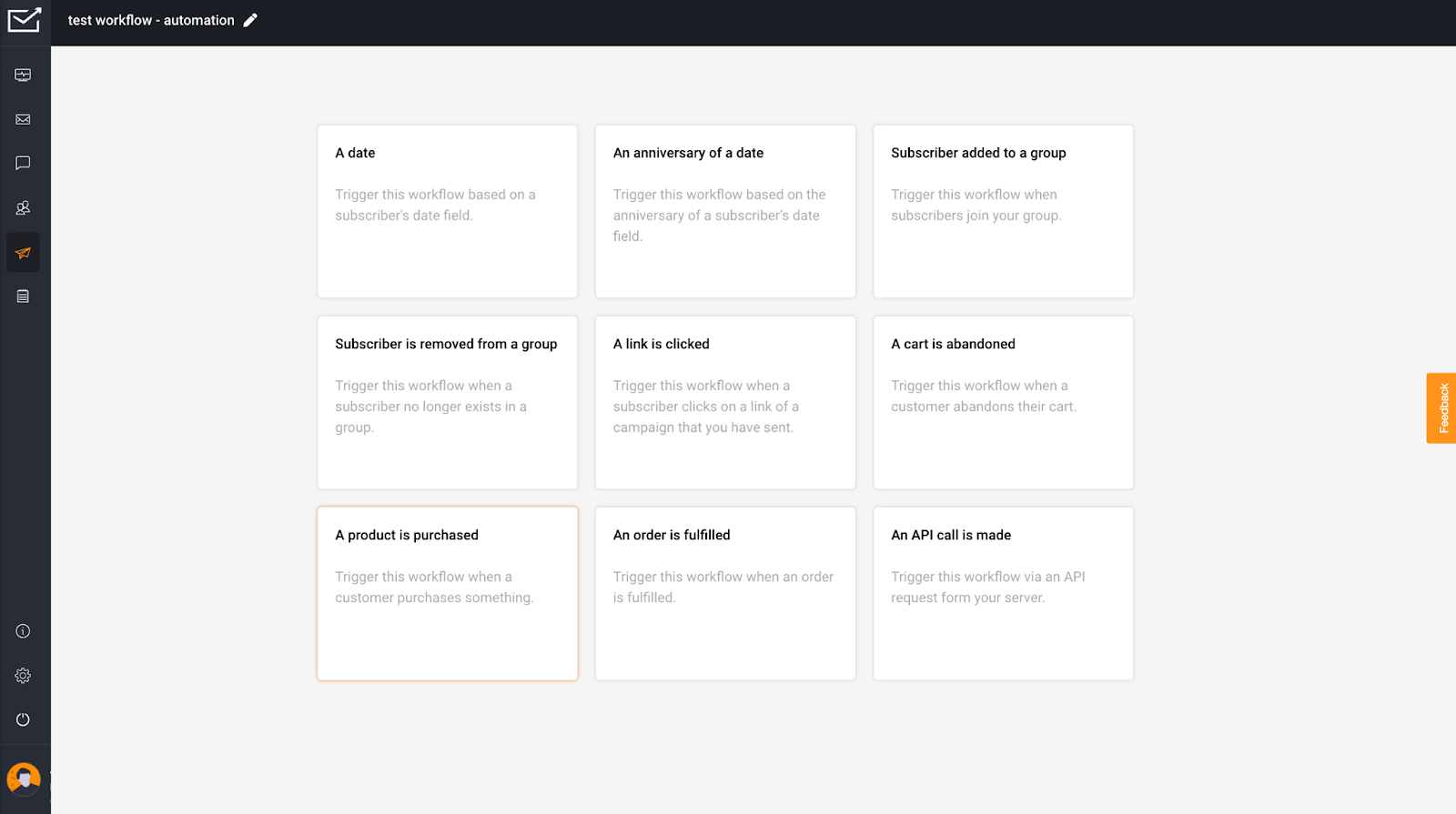Viewport: 1456px width, 814px height.
Task: Pick 'Subscriber added to a group' trigger
Action: tap(1003, 211)
